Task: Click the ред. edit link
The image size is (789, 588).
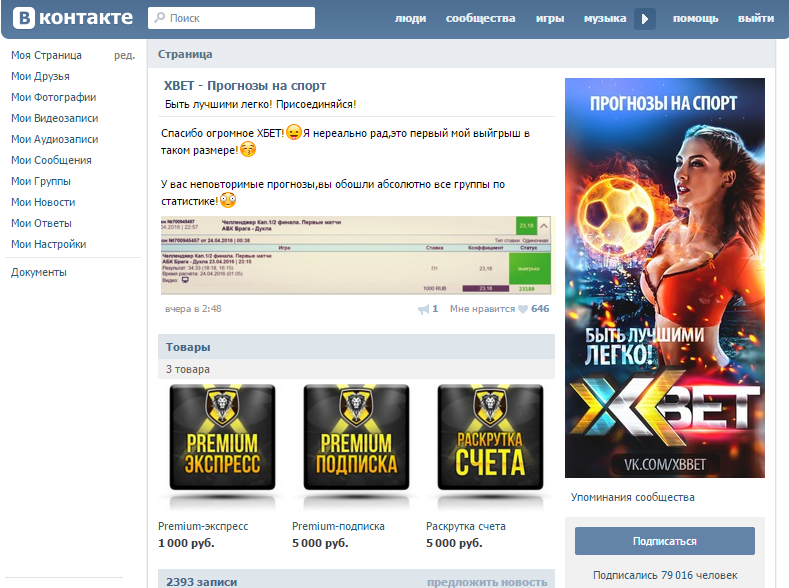Action: point(124,55)
